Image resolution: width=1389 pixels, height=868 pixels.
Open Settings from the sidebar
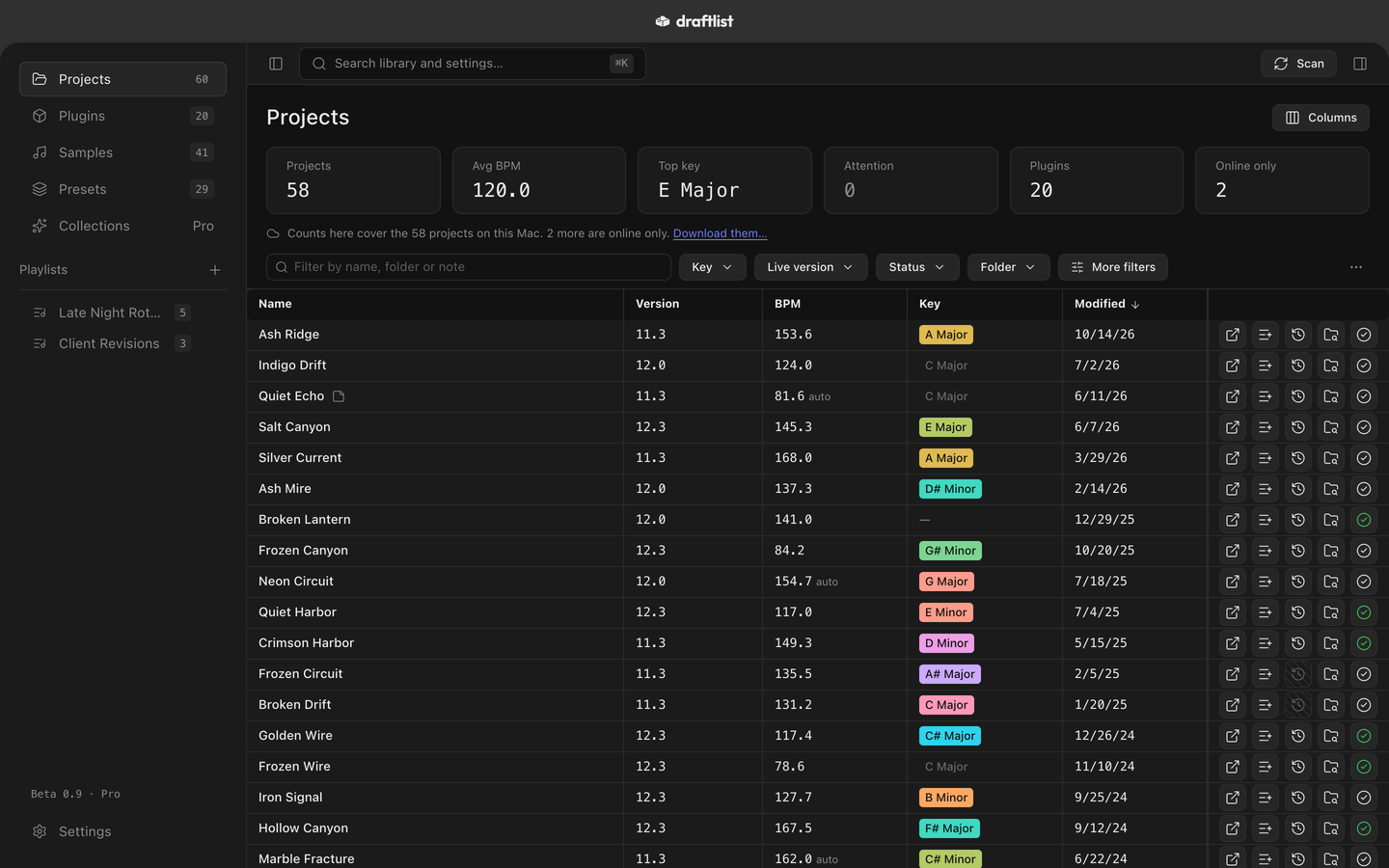click(123, 831)
